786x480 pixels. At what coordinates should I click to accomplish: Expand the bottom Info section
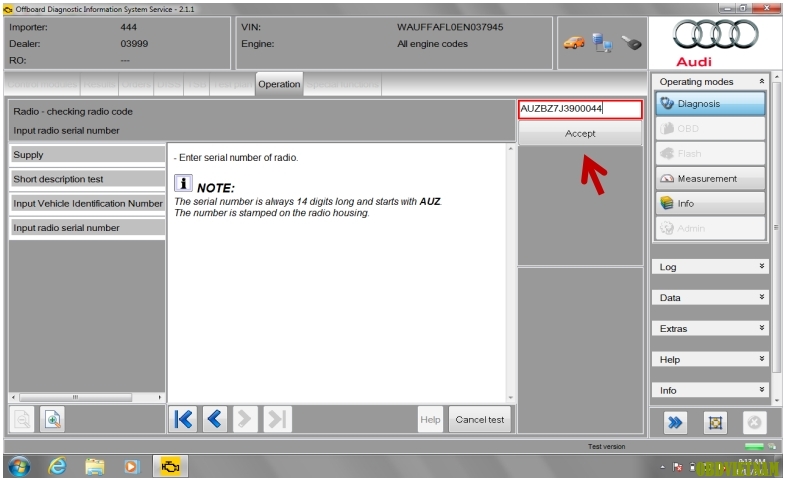[x=710, y=390]
